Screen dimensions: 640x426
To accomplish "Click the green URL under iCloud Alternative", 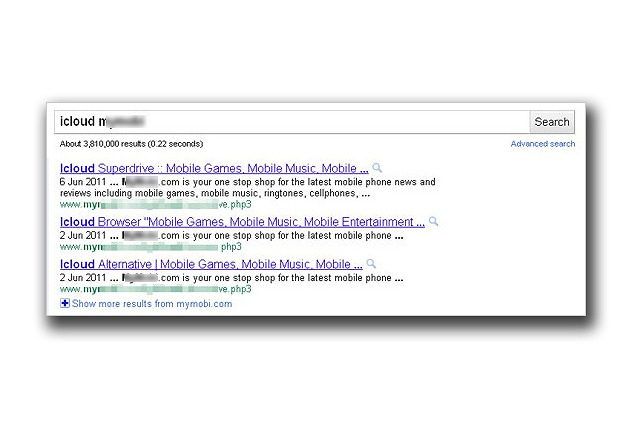I will pyautogui.click(x=155, y=289).
